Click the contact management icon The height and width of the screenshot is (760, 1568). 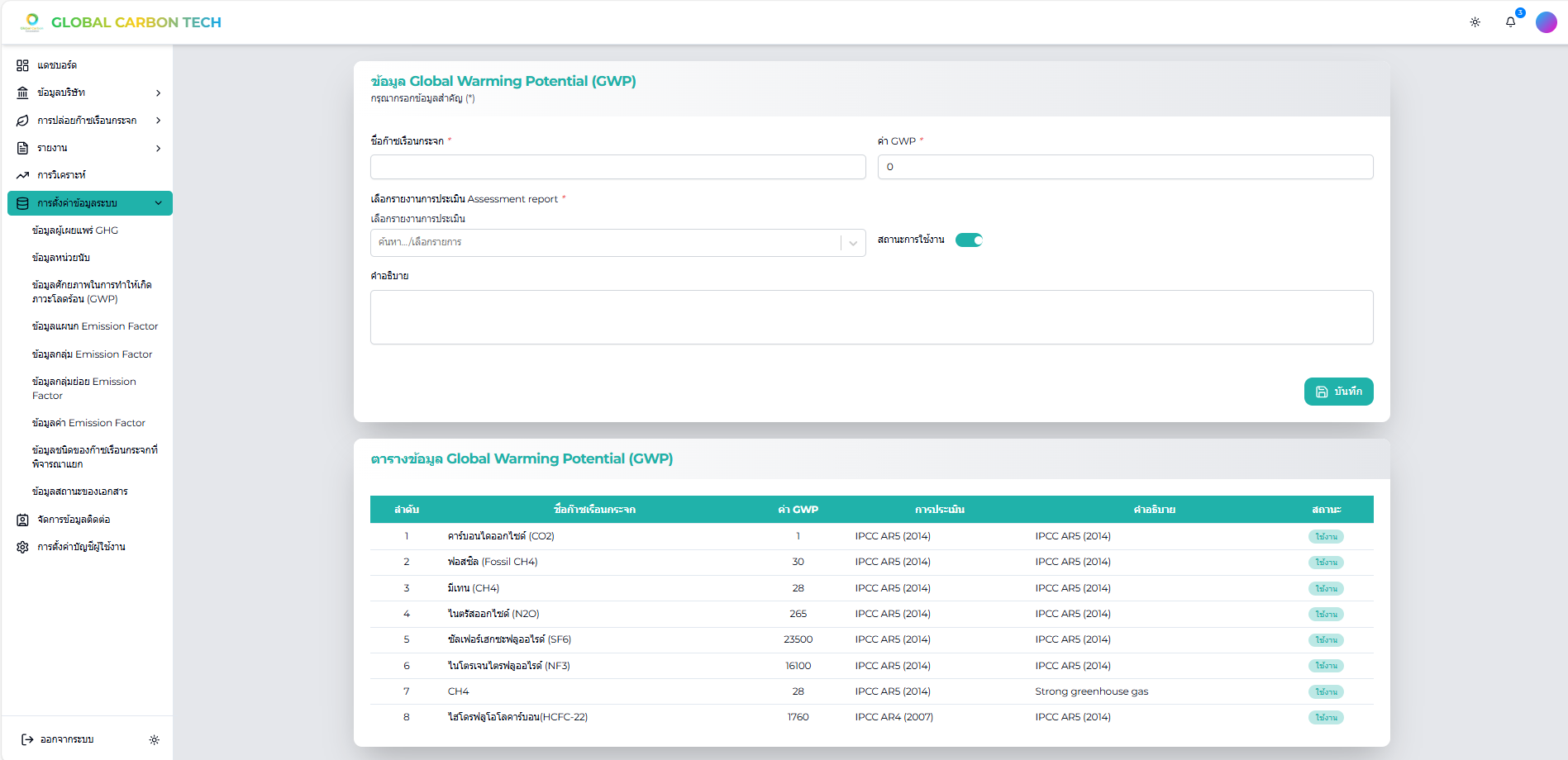tap(22, 520)
